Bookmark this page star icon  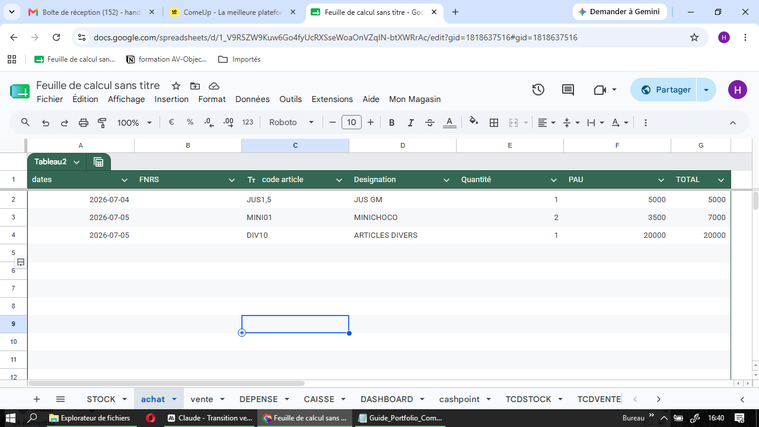point(694,37)
